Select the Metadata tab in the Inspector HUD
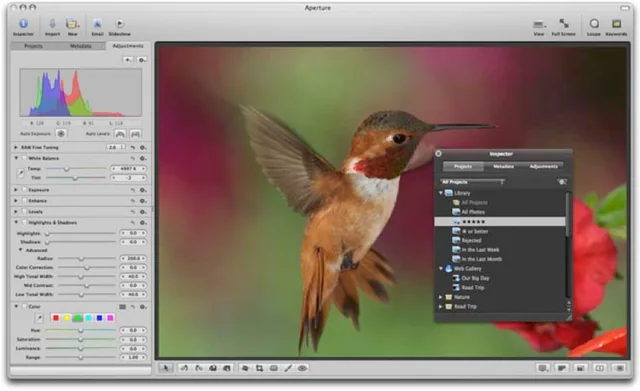The width and height of the screenshot is (640, 391). click(x=503, y=167)
